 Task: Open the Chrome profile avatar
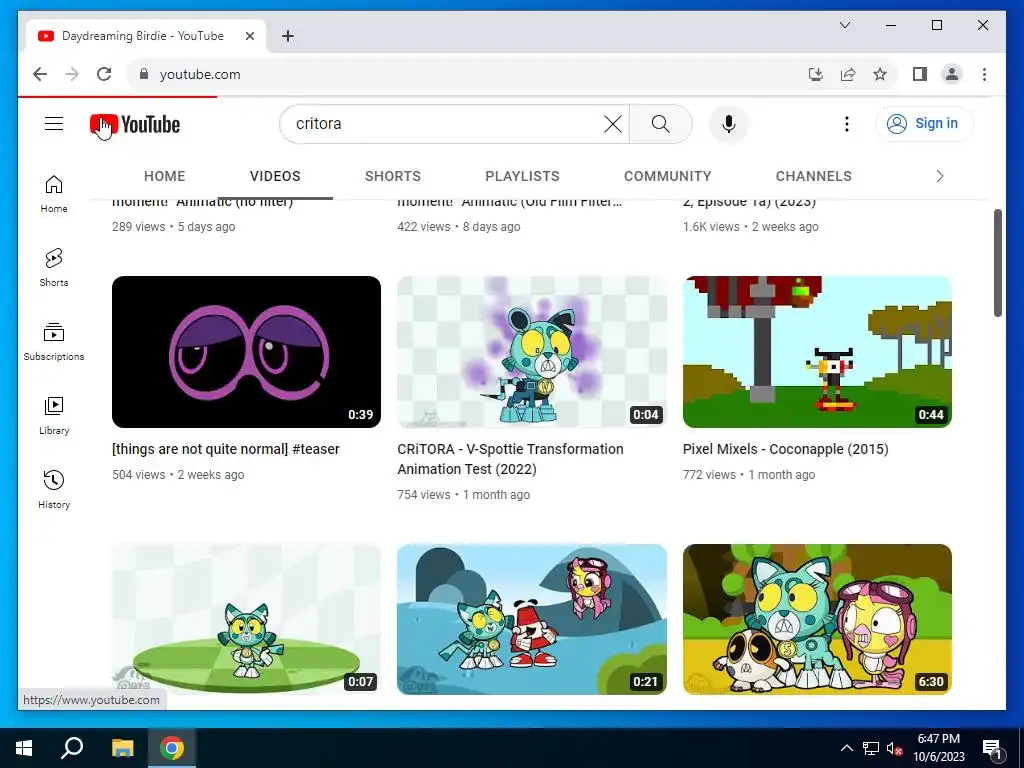click(952, 74)
